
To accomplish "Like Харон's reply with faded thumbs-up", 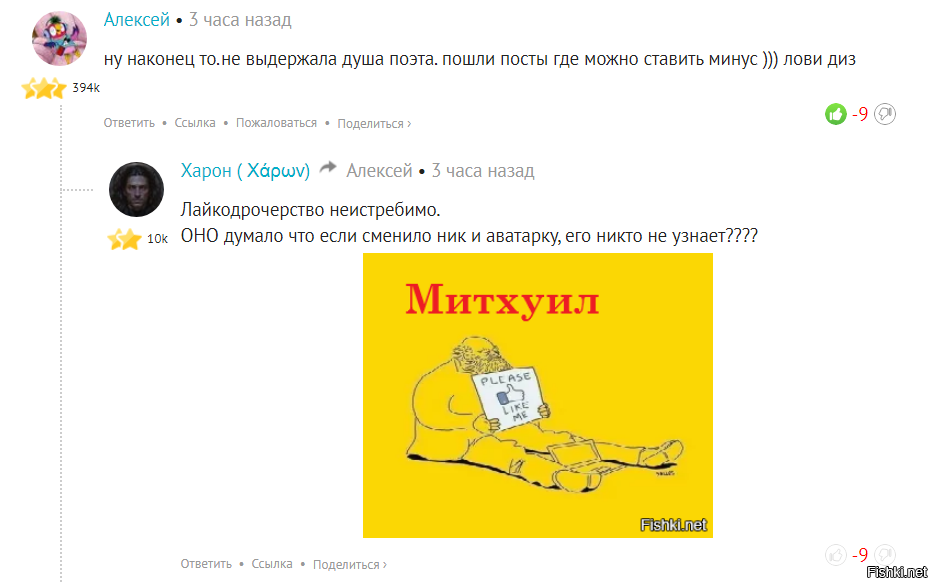I will pos(835,555).
